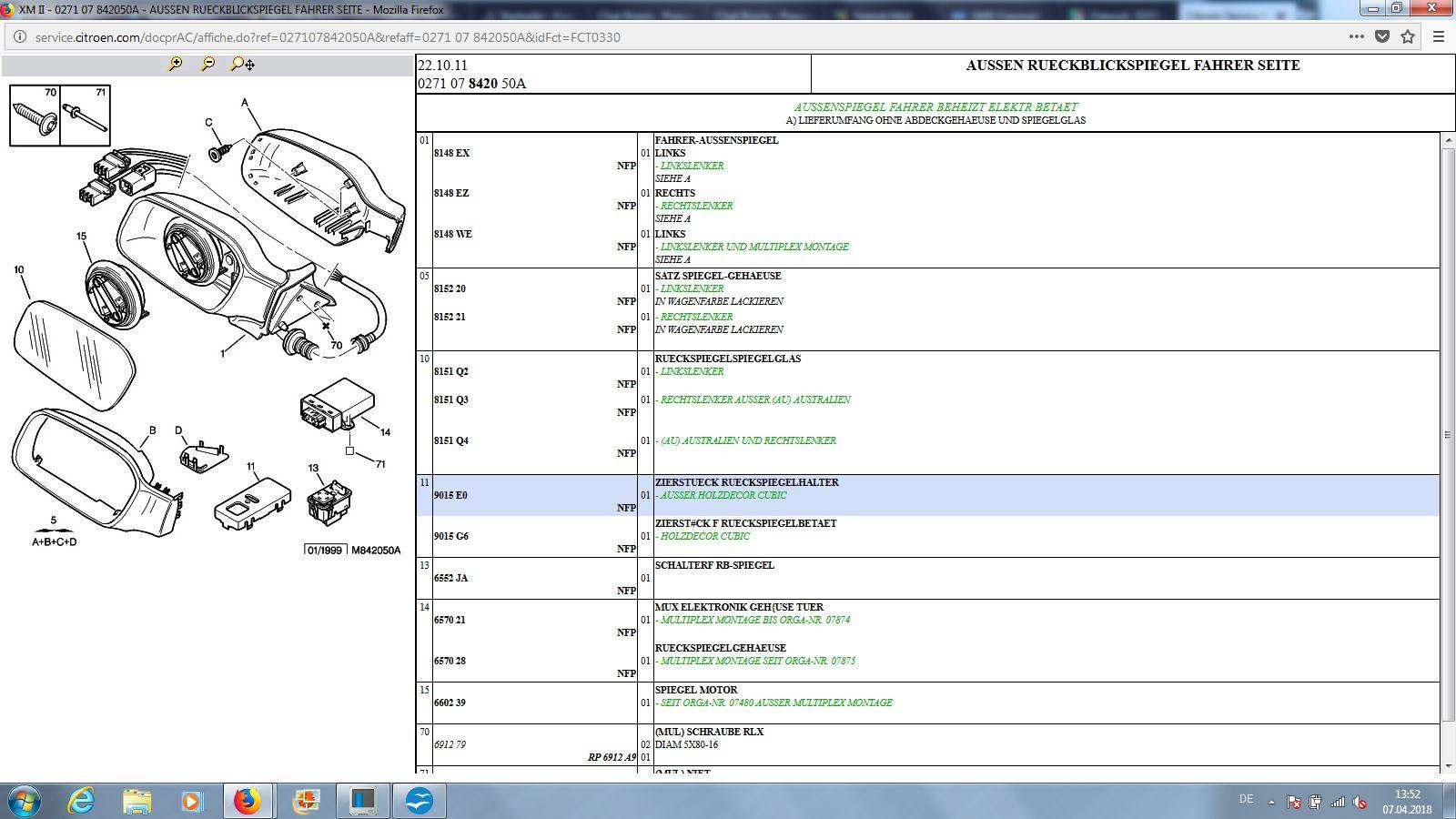Image resolution: width=1456 pixels, height=819 pixels.
Task: Select part number 8148 EX
Action: click(451, 153)
